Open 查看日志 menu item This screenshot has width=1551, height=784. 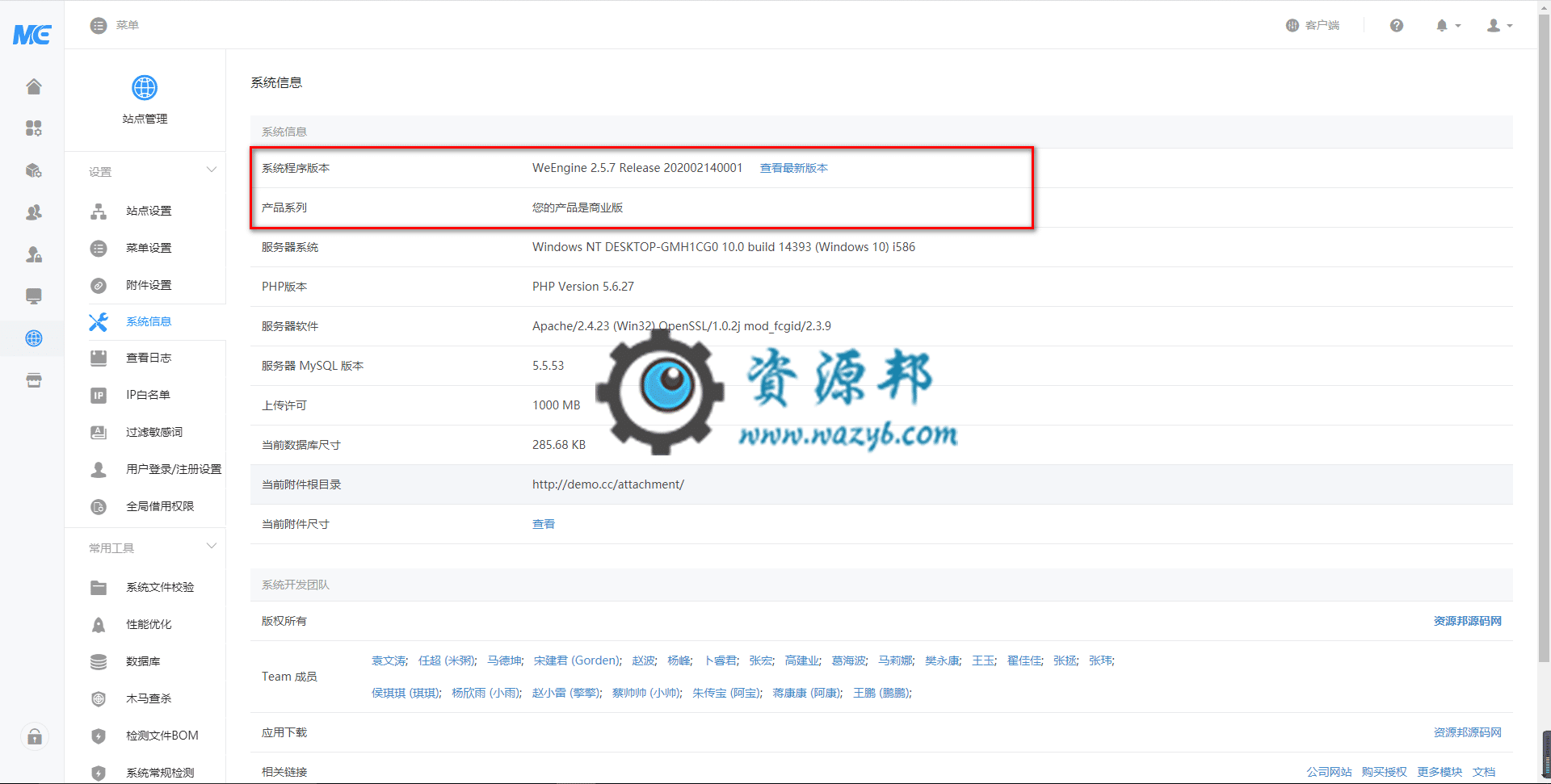[x=149, y=358]
